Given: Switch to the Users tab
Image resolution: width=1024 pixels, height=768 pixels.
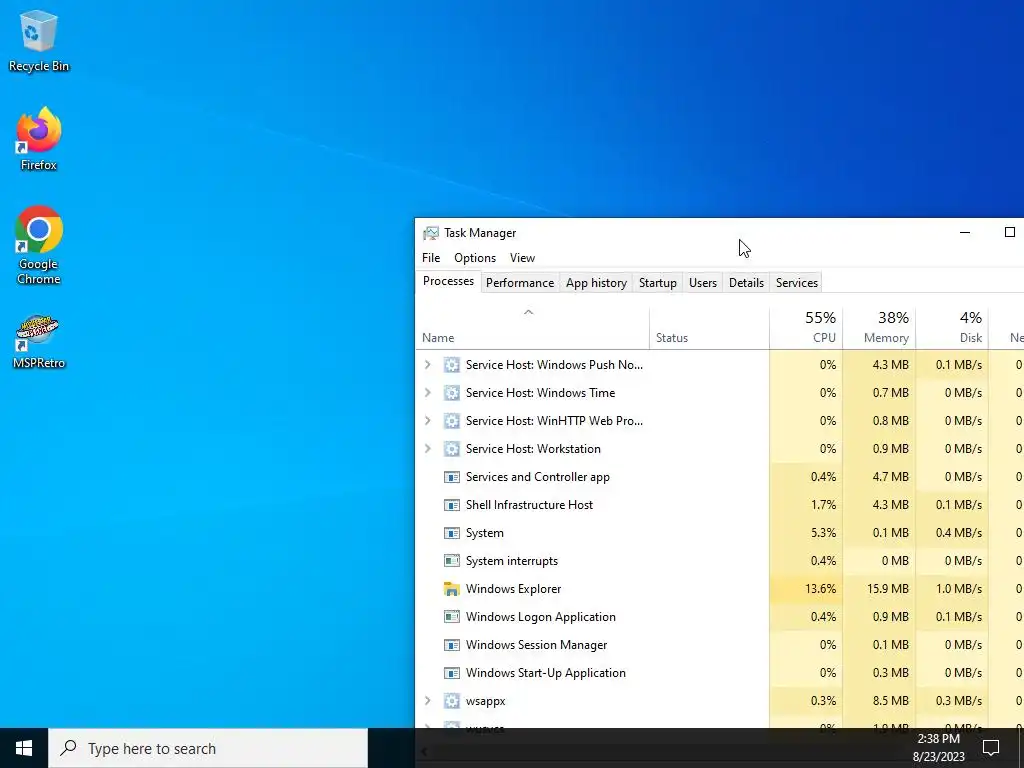Looking at the screenshot, I should [703, 283].
